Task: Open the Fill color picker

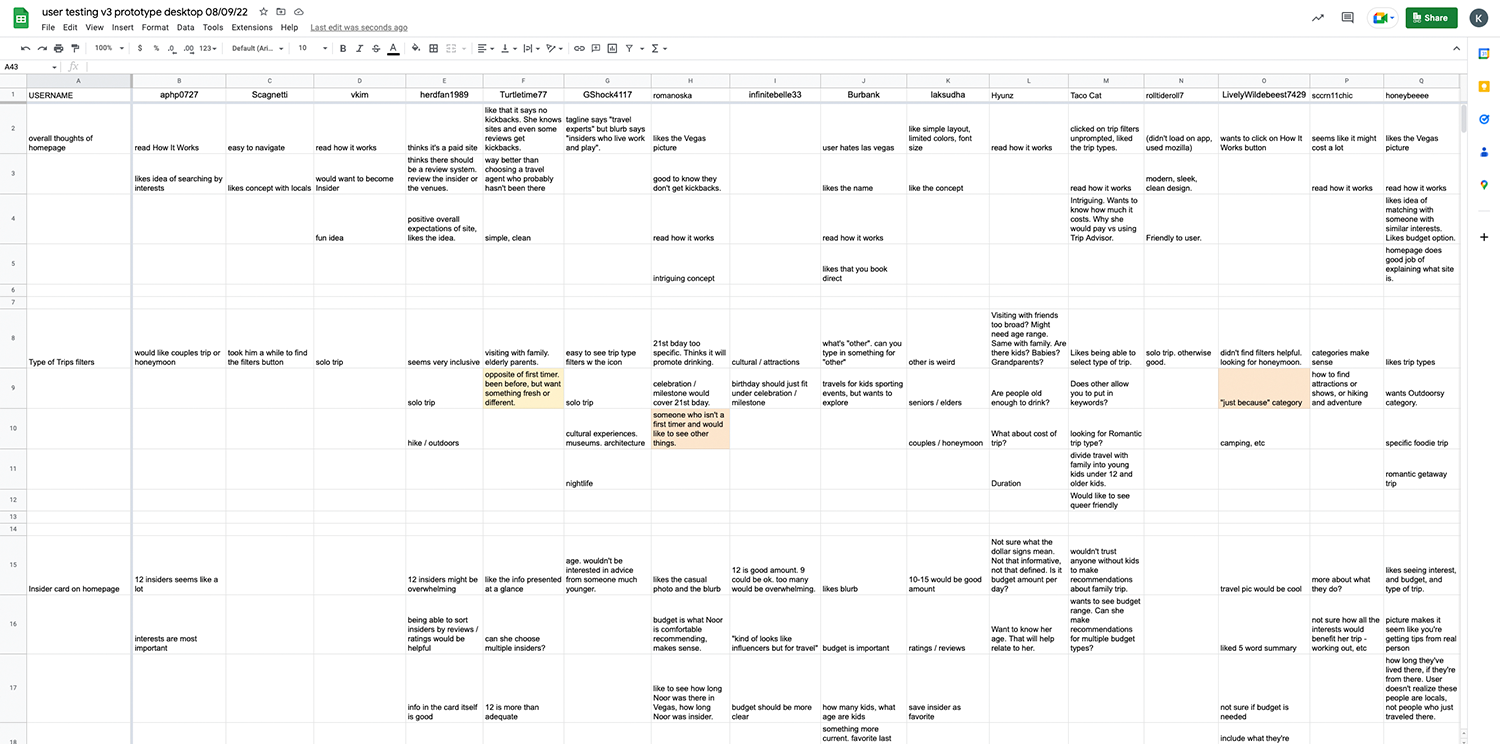Action: [415, 48]
